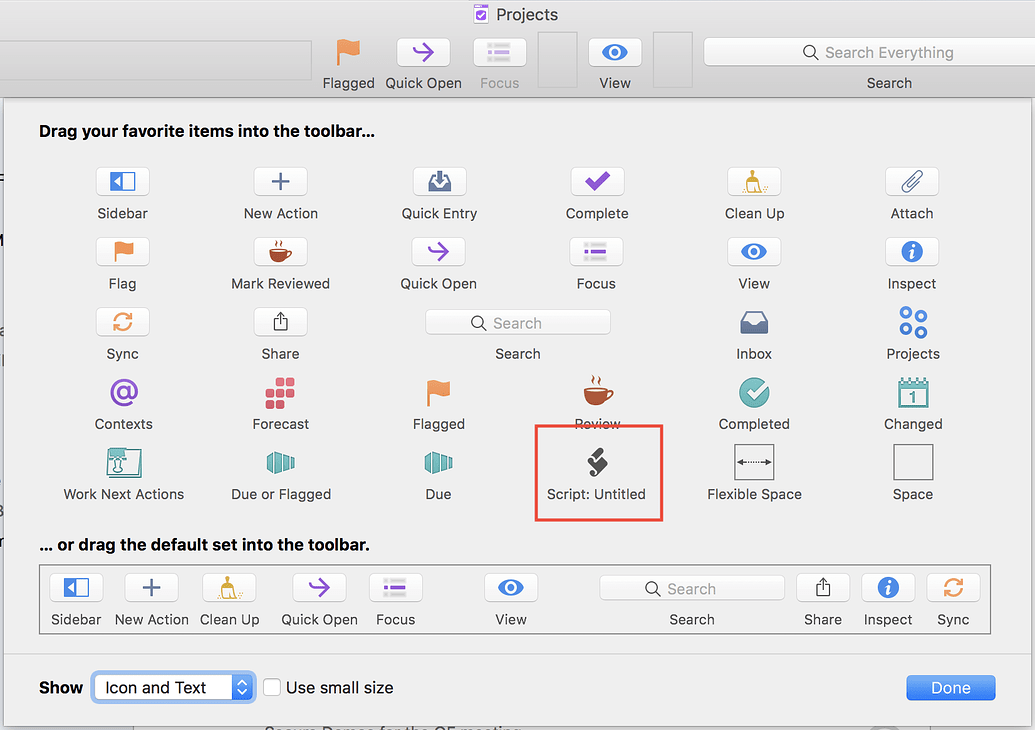Click the Attach paperclip icon
The image size is (1035, 730).
[x=911, y=182]
